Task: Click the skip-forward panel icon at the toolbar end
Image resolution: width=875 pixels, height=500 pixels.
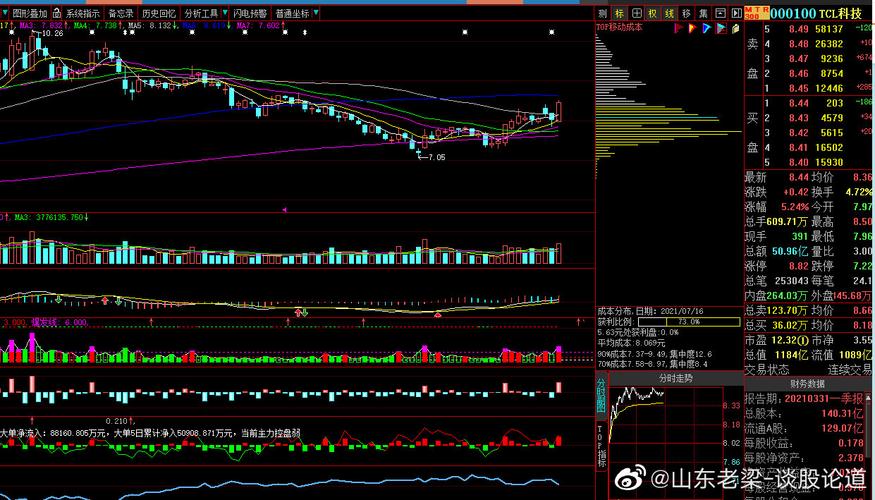Action: pos(737,13)
